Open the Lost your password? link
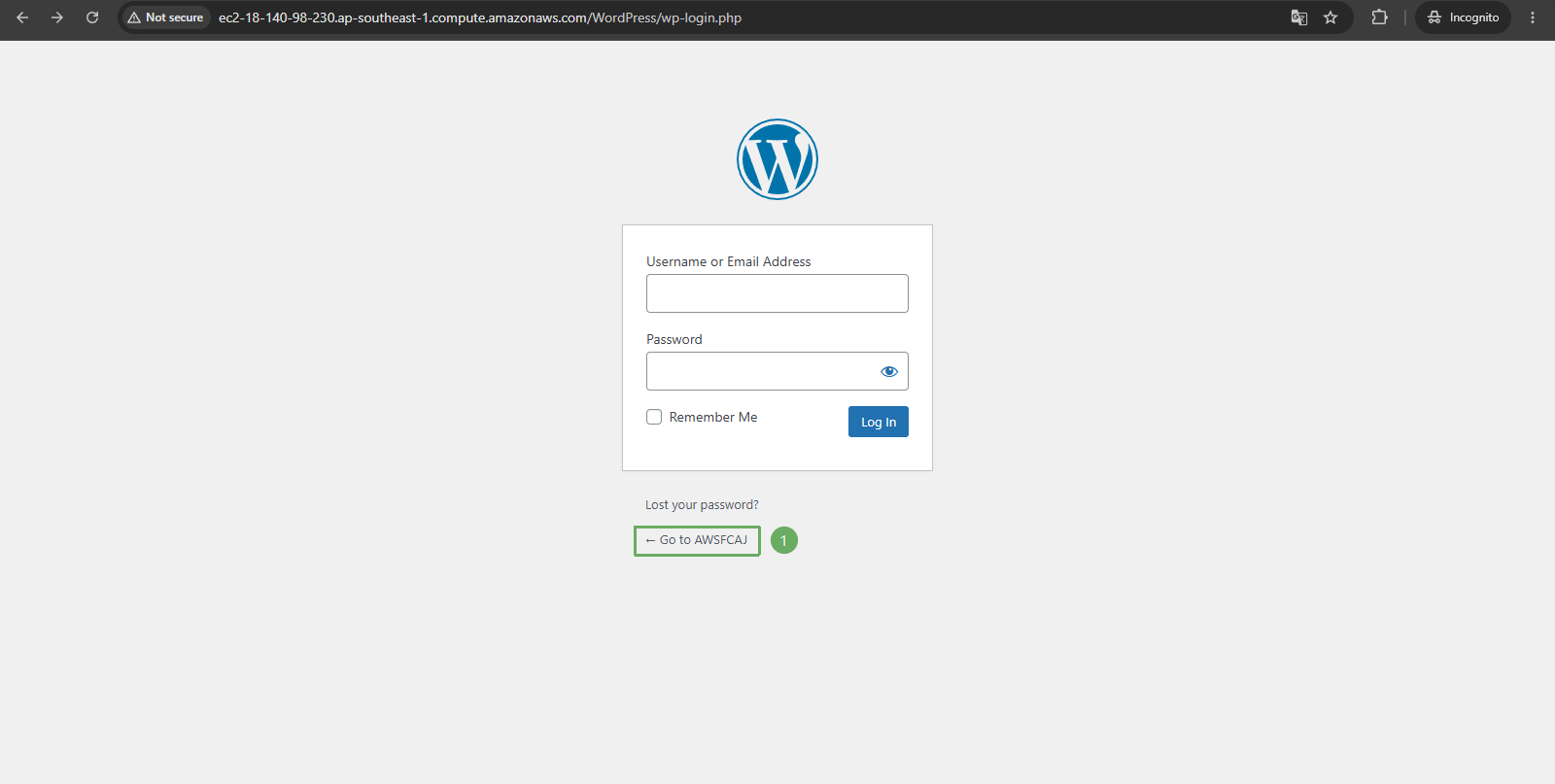 coord(702,505)
